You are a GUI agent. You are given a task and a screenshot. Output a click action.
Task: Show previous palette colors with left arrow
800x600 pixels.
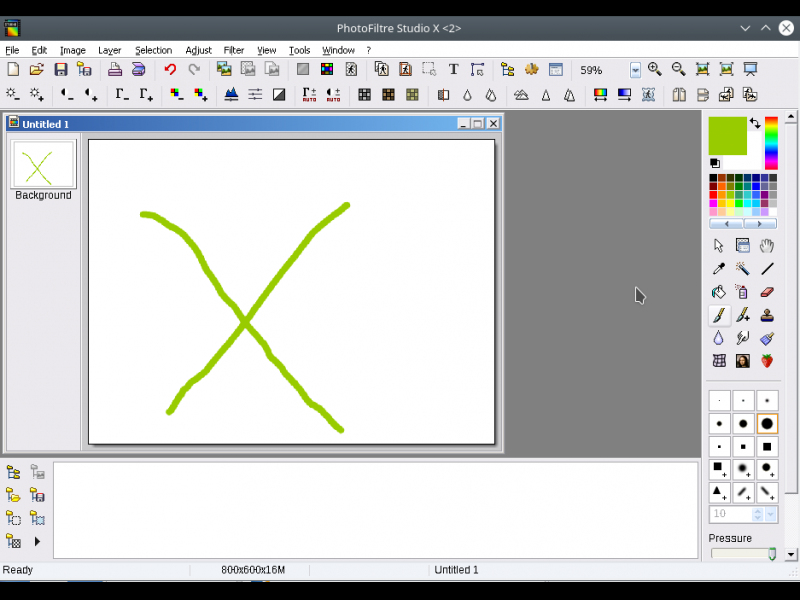point(727,224)
